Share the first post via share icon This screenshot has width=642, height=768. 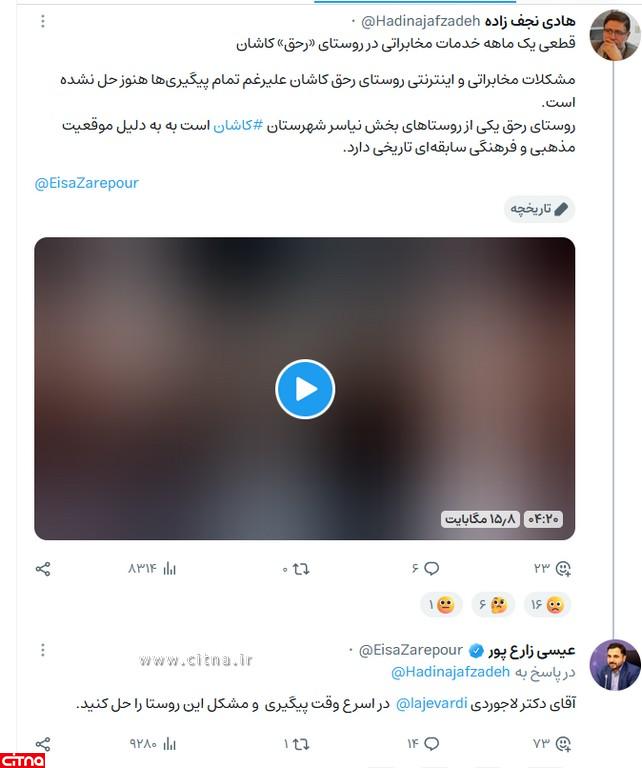(x=43, y=569)
